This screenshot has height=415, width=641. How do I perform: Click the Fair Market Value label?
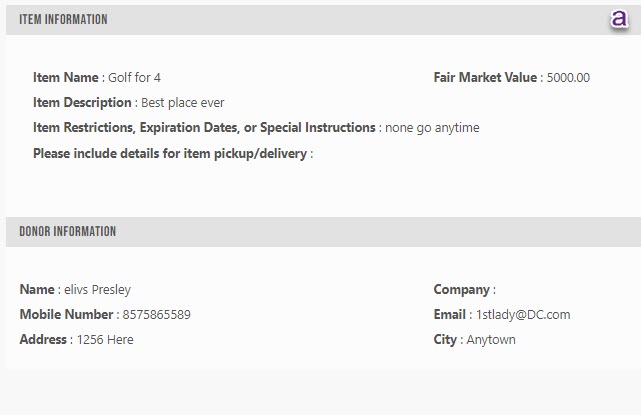(485, 77)
